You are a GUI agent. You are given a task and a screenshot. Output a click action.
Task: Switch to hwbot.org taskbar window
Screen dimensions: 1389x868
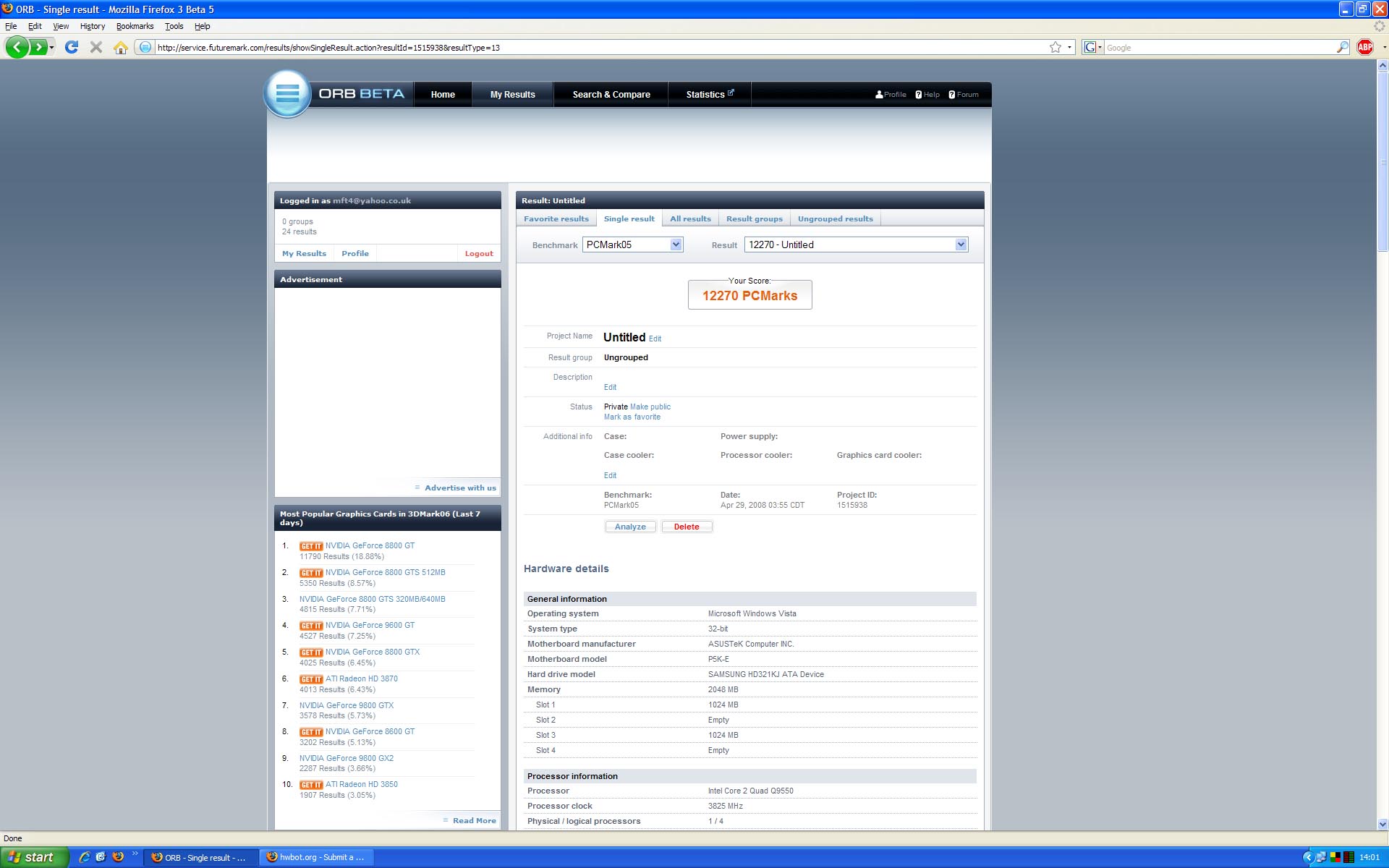[x=316, y=857]
